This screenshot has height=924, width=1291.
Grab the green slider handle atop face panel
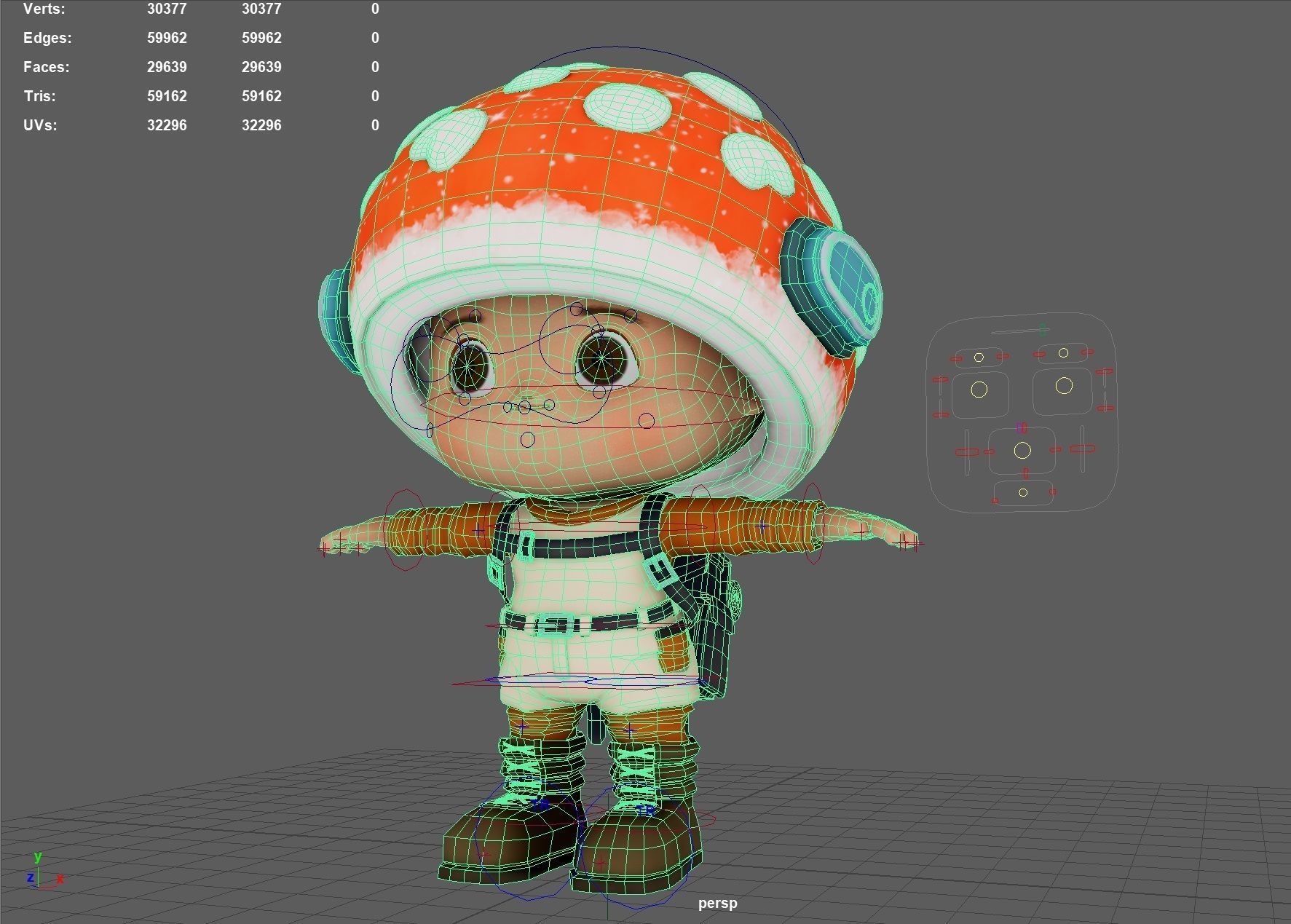coord(1042,329)
